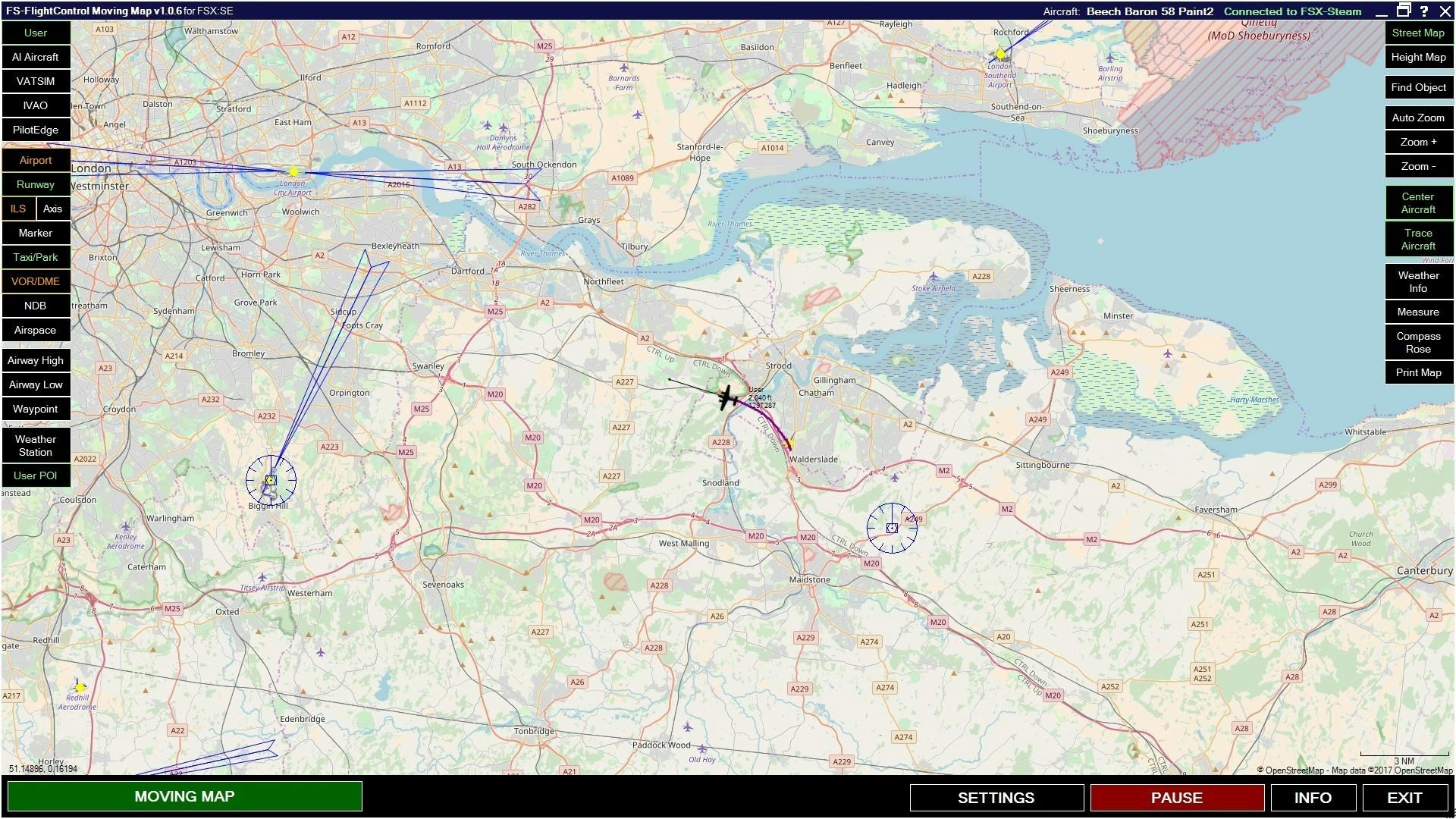Zoom in with Zoom + button
The height and width of the screenshot is (819, 1456).
click(x=1418, y=142)
